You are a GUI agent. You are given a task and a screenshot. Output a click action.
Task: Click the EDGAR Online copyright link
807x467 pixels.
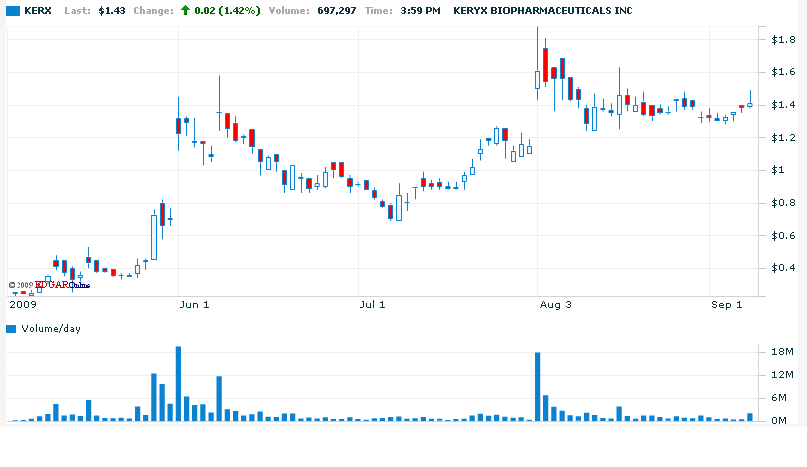pyautogui.click(x=62, y=285)
